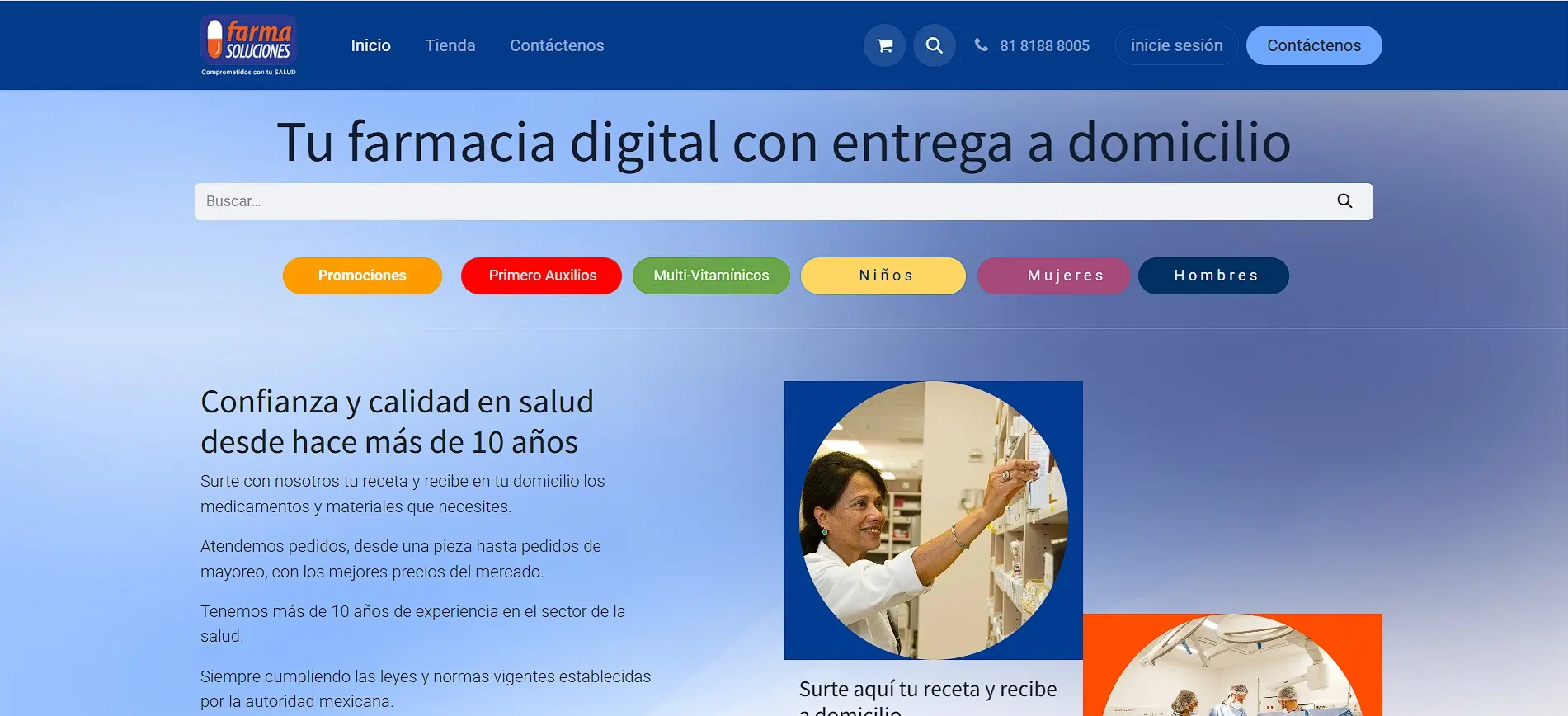Select Contáctenos in the navigation menu

[x=556, y=45]
